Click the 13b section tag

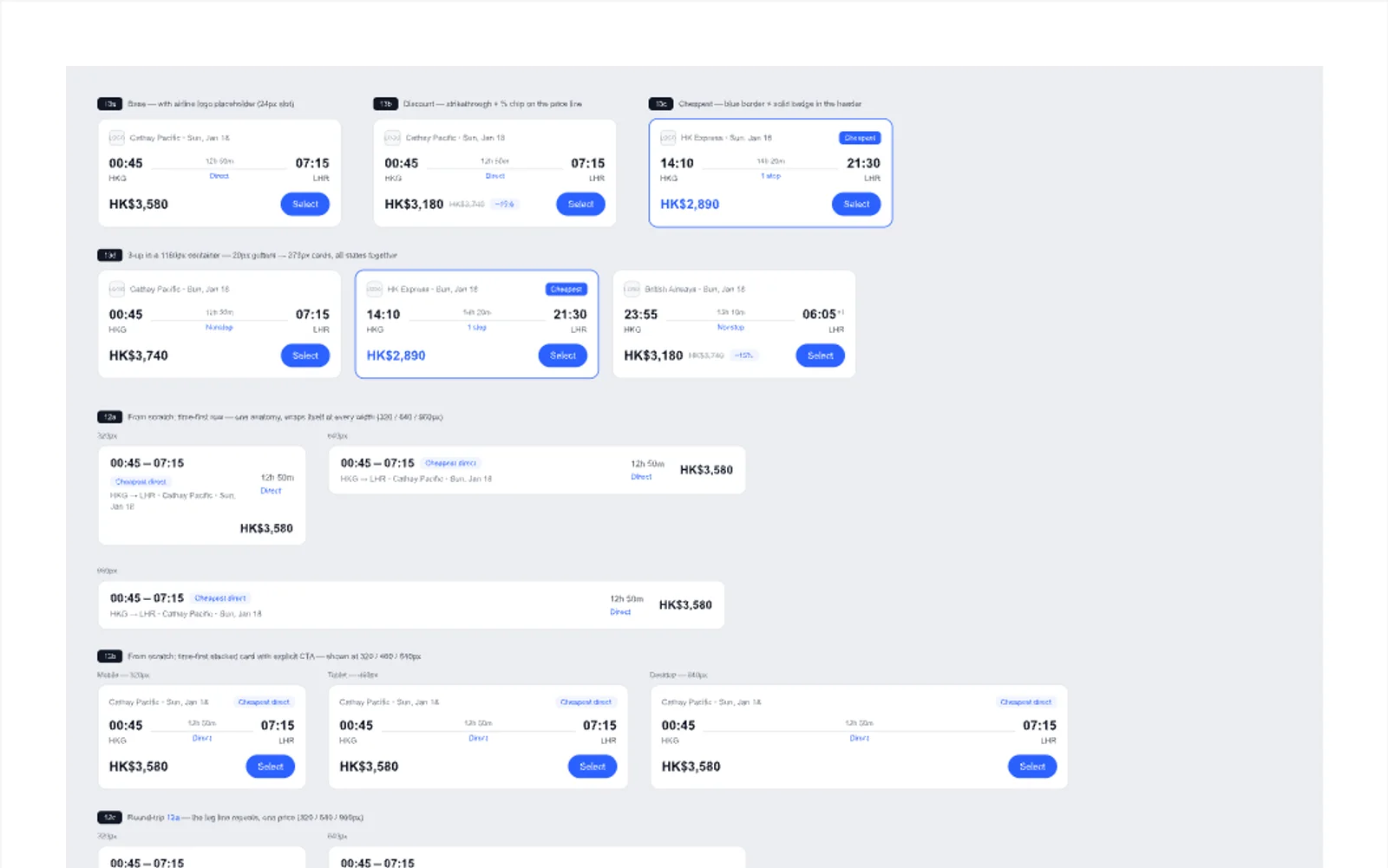tap(385, 104)
